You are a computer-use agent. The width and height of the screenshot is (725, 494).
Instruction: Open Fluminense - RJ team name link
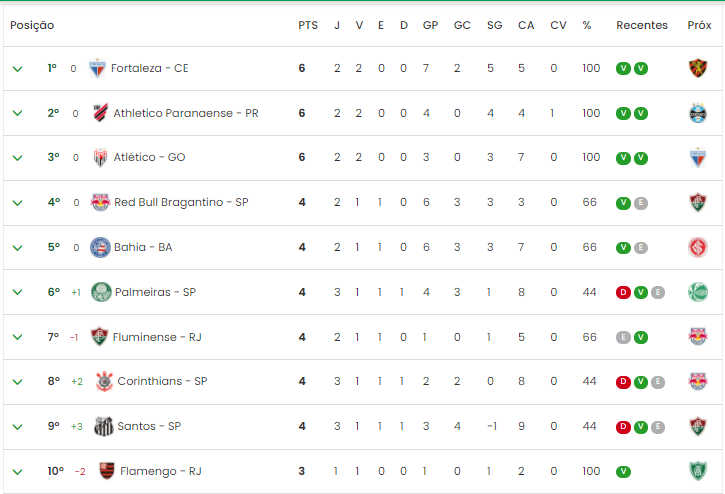tap(157, 337)
